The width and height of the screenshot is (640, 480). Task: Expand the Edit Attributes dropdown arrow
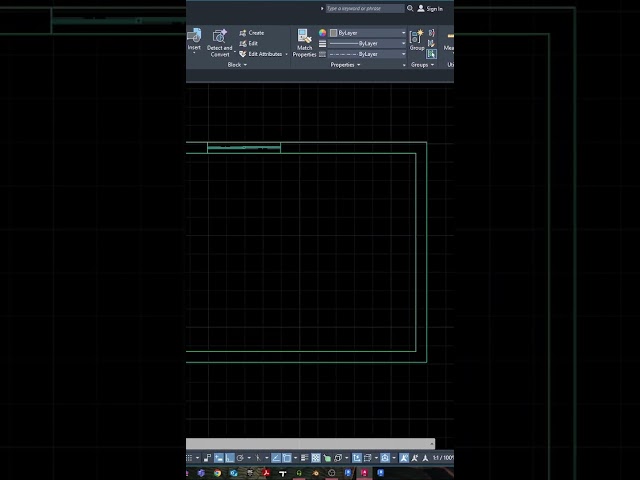pyautogui.click(x=287, y=54)
